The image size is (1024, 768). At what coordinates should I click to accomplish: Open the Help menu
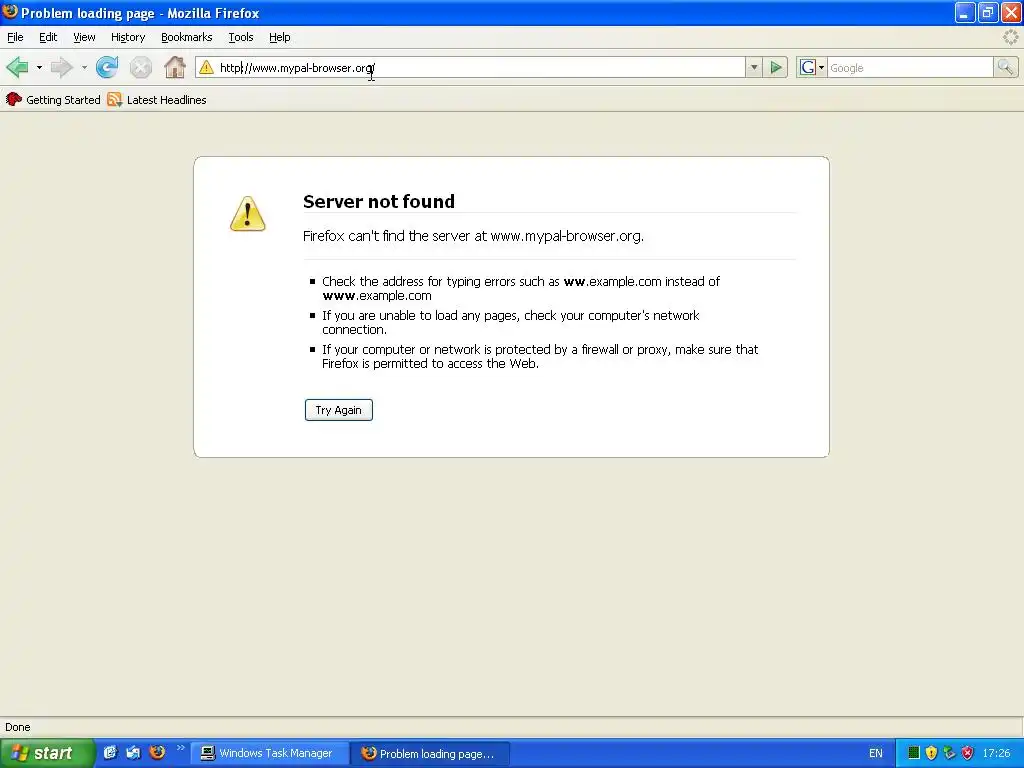pos(280,37)
